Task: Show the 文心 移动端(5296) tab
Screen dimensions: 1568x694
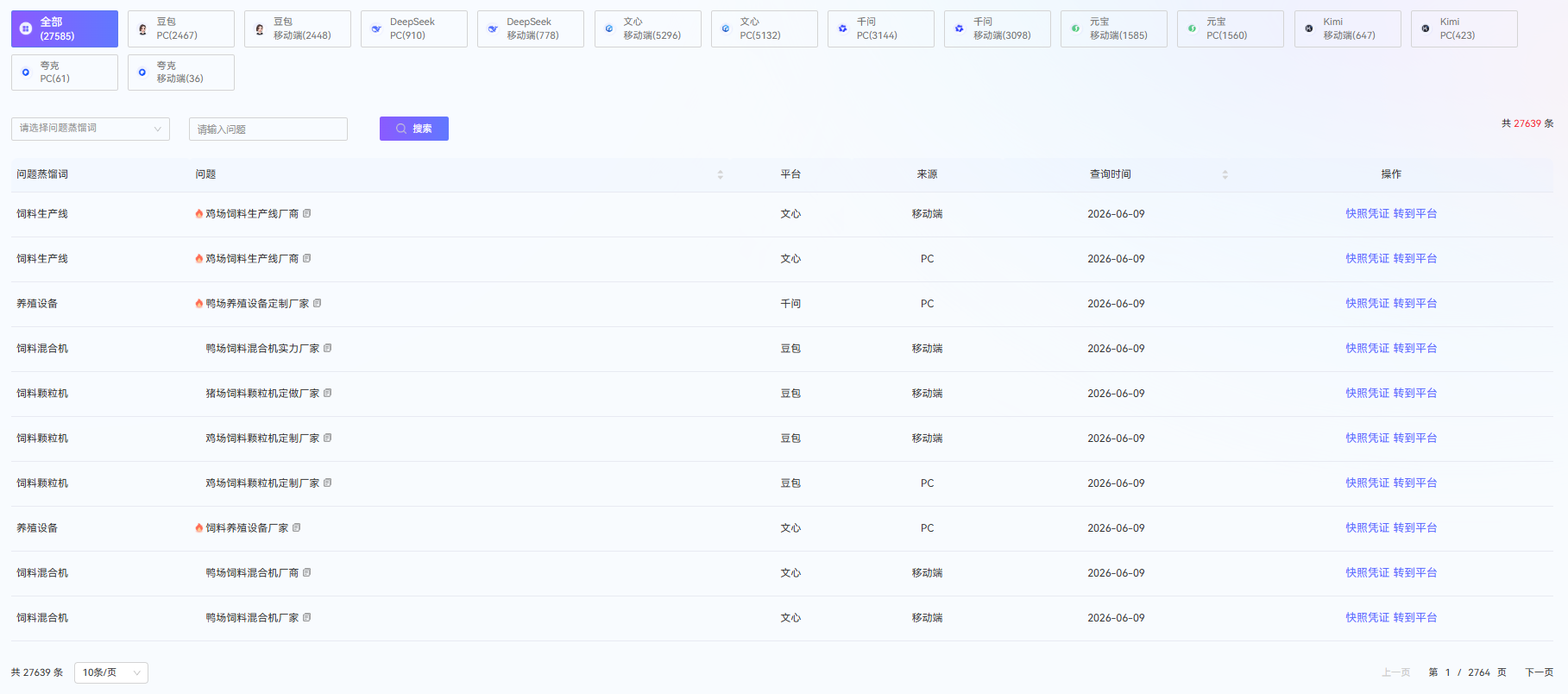Action: coord(648,28)
